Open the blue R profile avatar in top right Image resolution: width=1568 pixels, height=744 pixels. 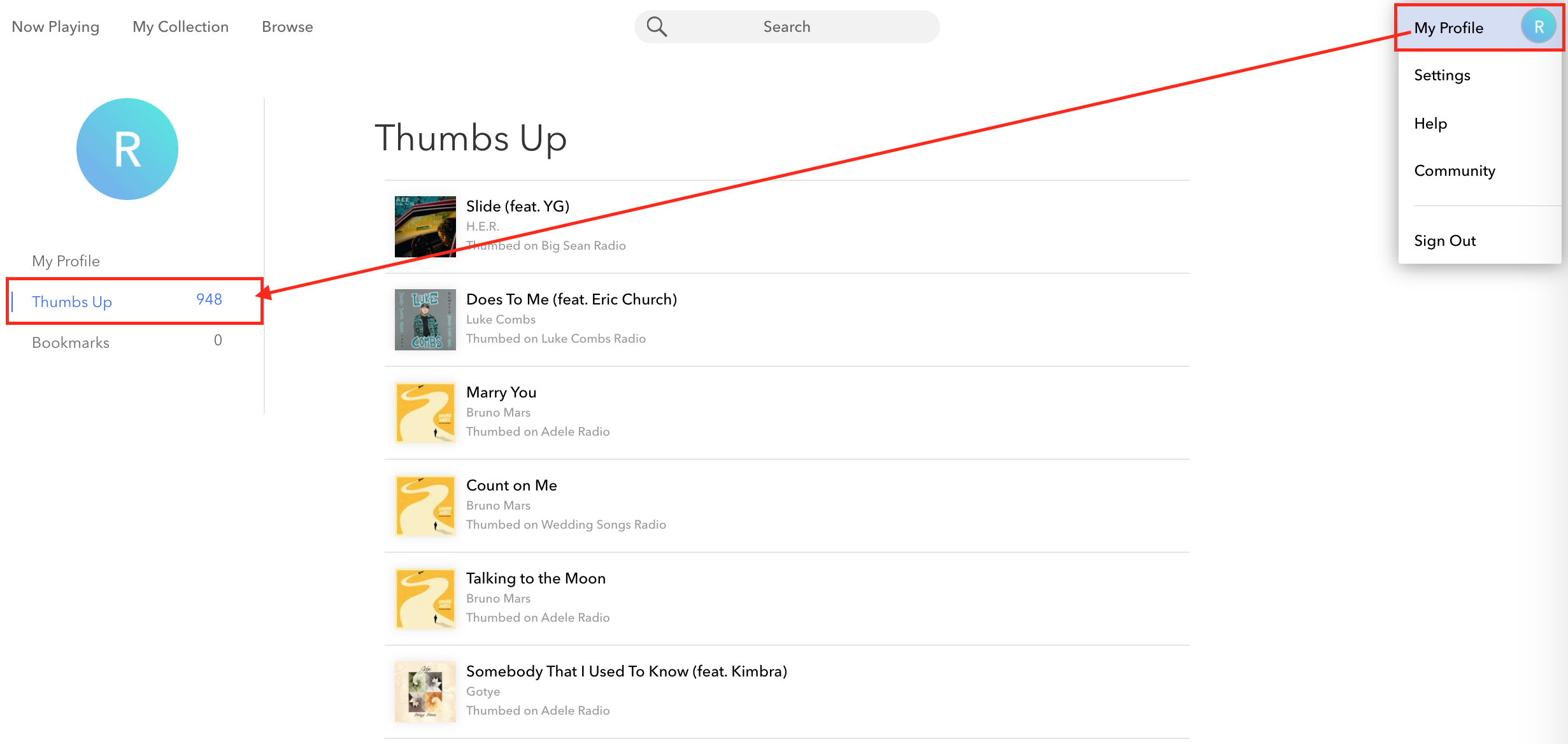tap(1539, 26)
